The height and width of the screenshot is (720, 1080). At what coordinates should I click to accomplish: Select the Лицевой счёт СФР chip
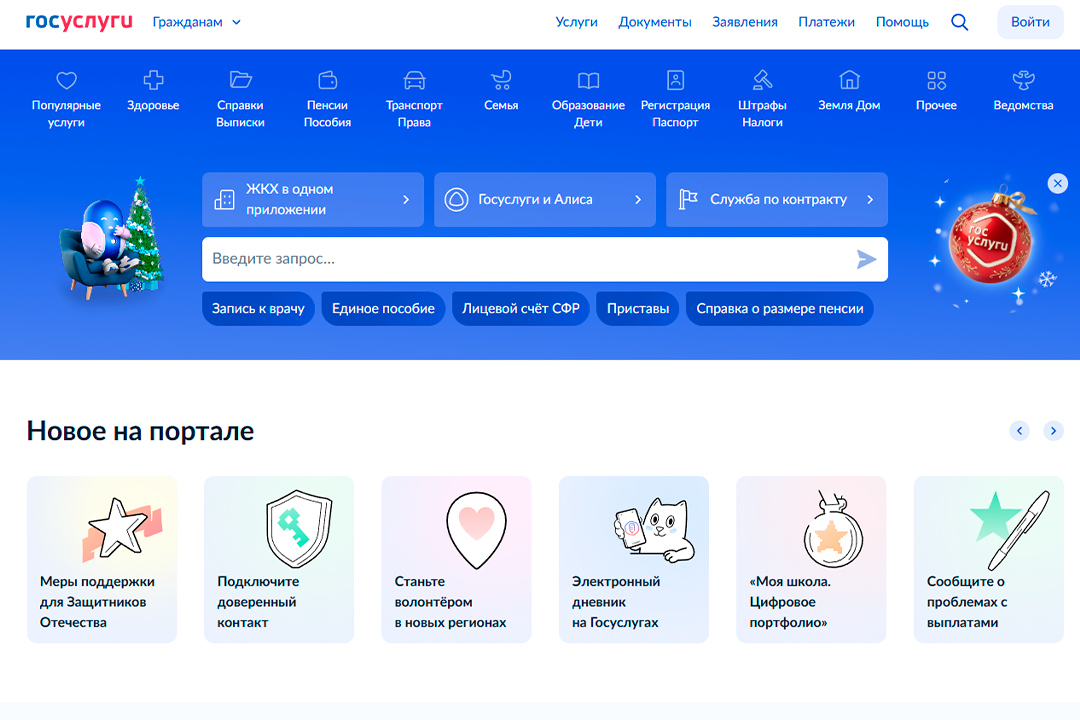521,309
